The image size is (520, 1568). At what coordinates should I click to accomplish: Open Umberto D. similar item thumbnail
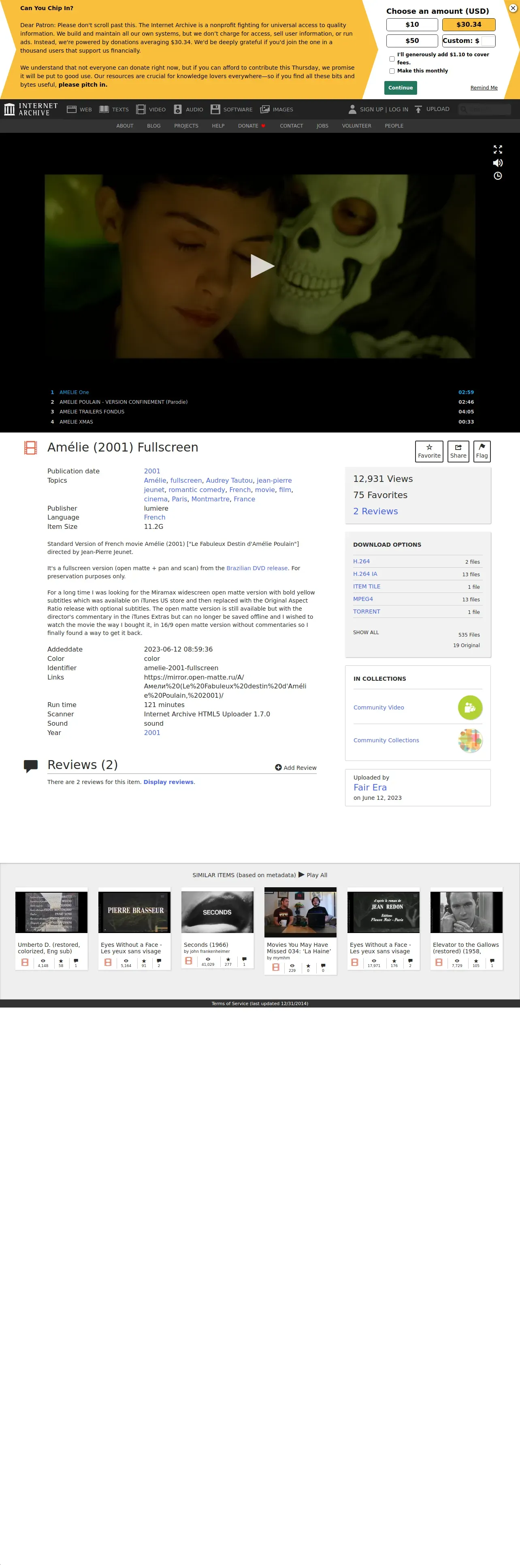tap(51, 912)
